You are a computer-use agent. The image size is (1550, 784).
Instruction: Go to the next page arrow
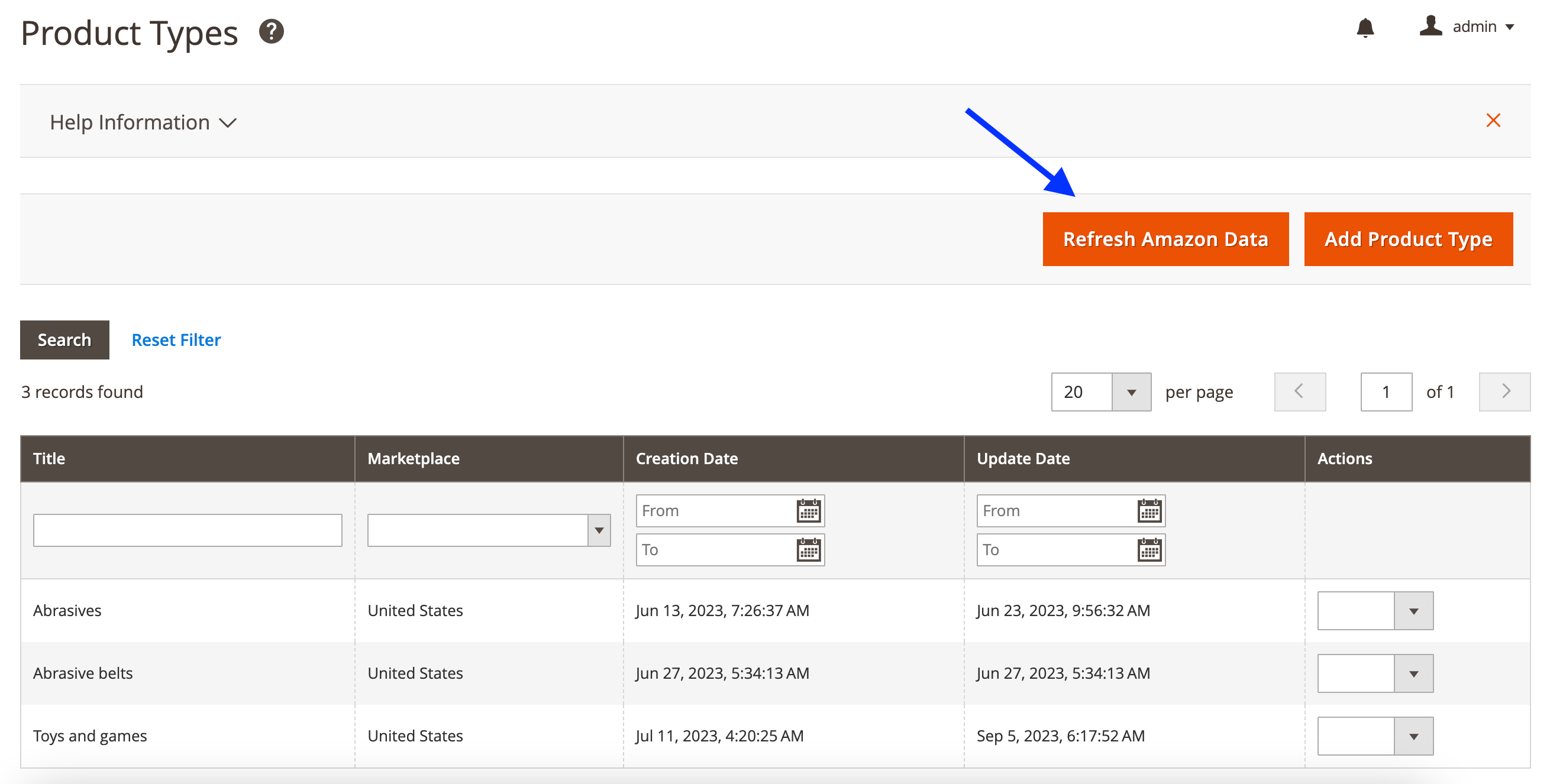1505,392
